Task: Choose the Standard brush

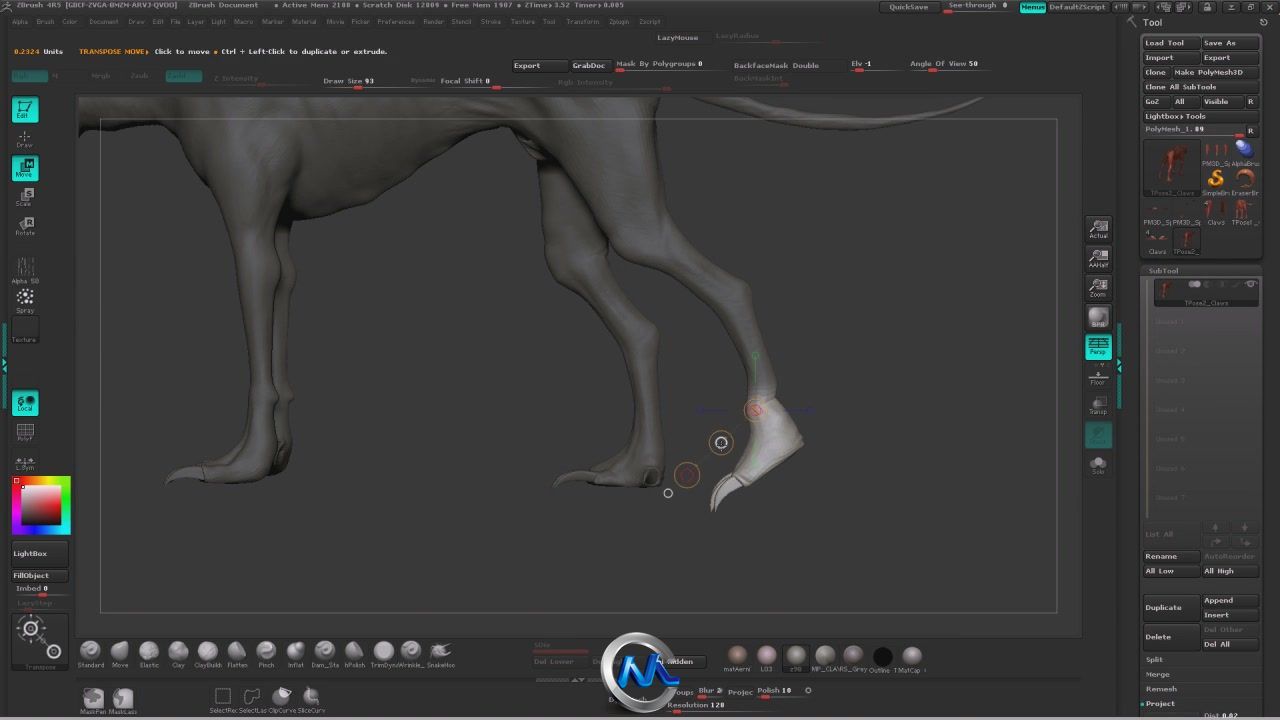Action: [x=90, y=654]
